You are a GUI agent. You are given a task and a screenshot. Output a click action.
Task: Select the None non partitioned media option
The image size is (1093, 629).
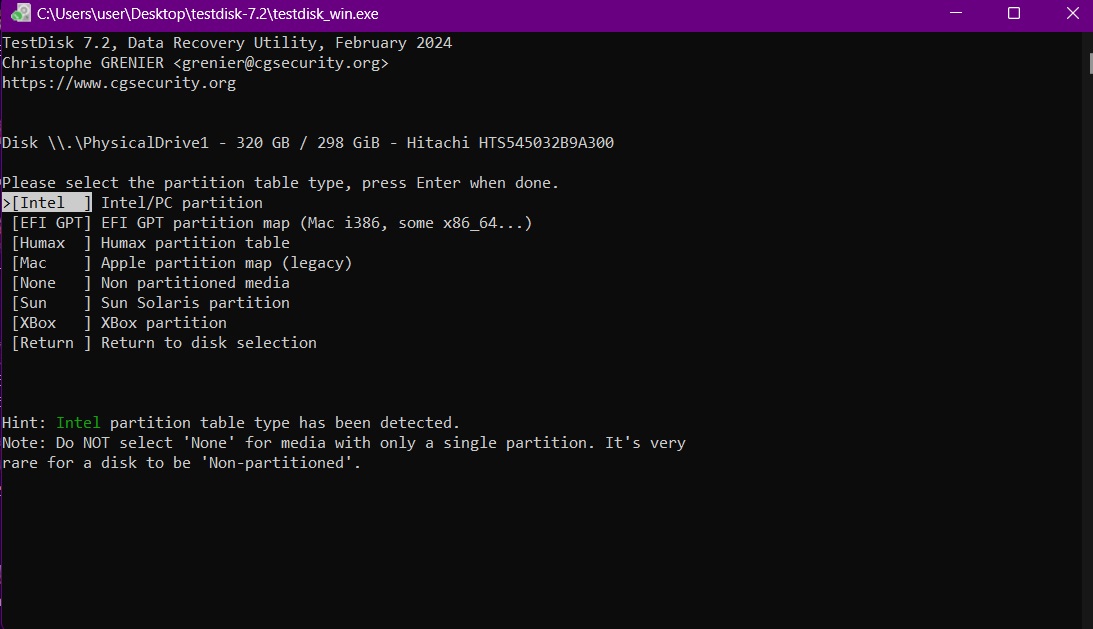tap(151, 283)
